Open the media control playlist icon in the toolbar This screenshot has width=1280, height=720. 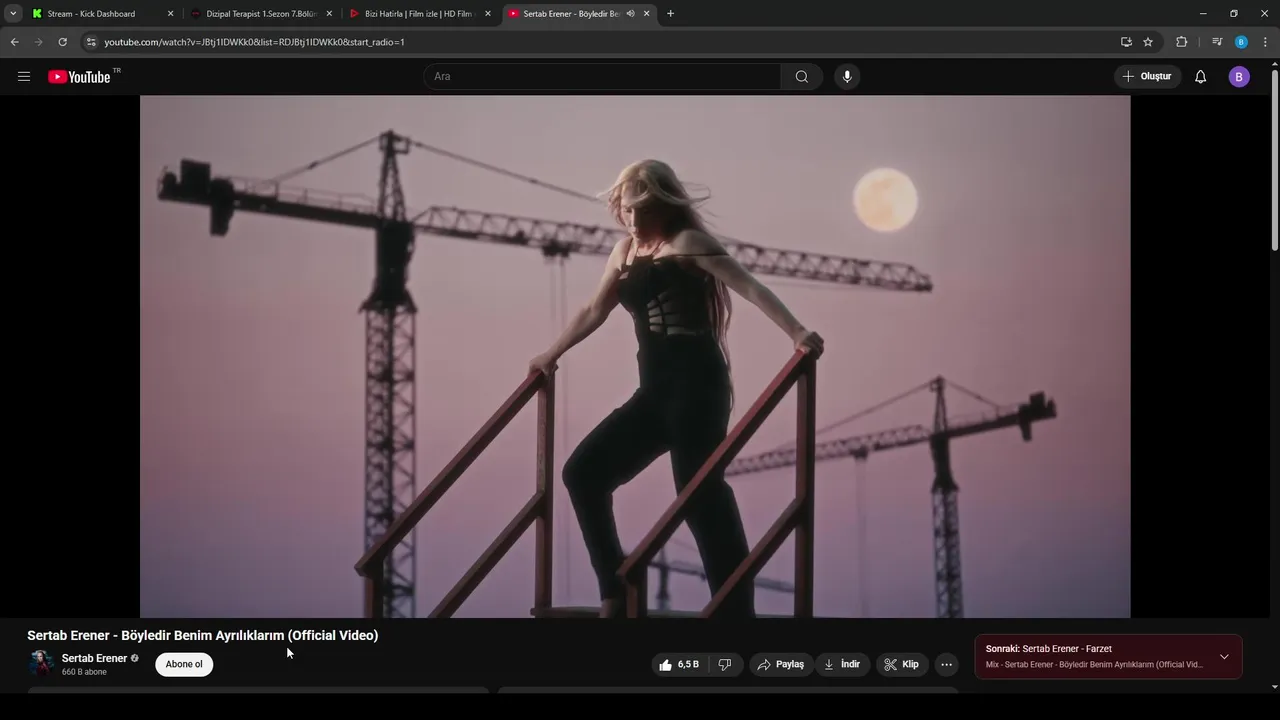(1217, 42)
